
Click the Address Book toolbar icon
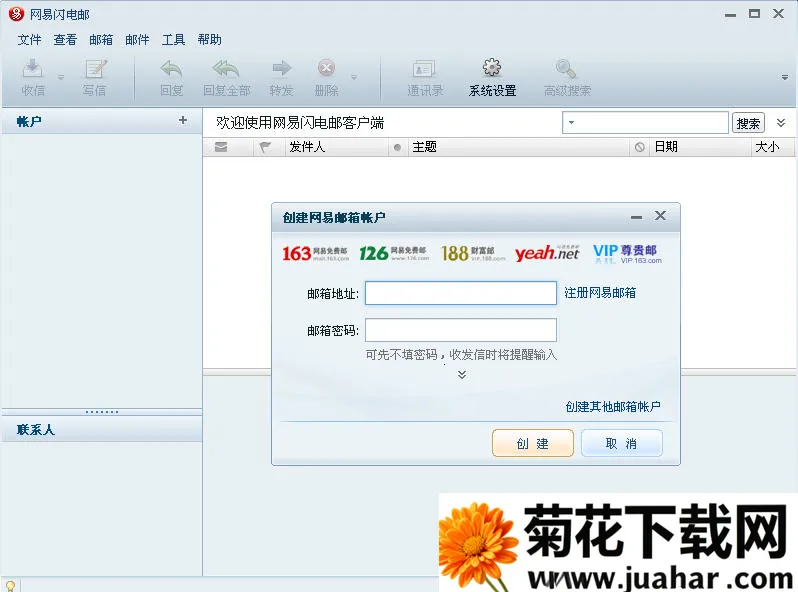point(424,69)
